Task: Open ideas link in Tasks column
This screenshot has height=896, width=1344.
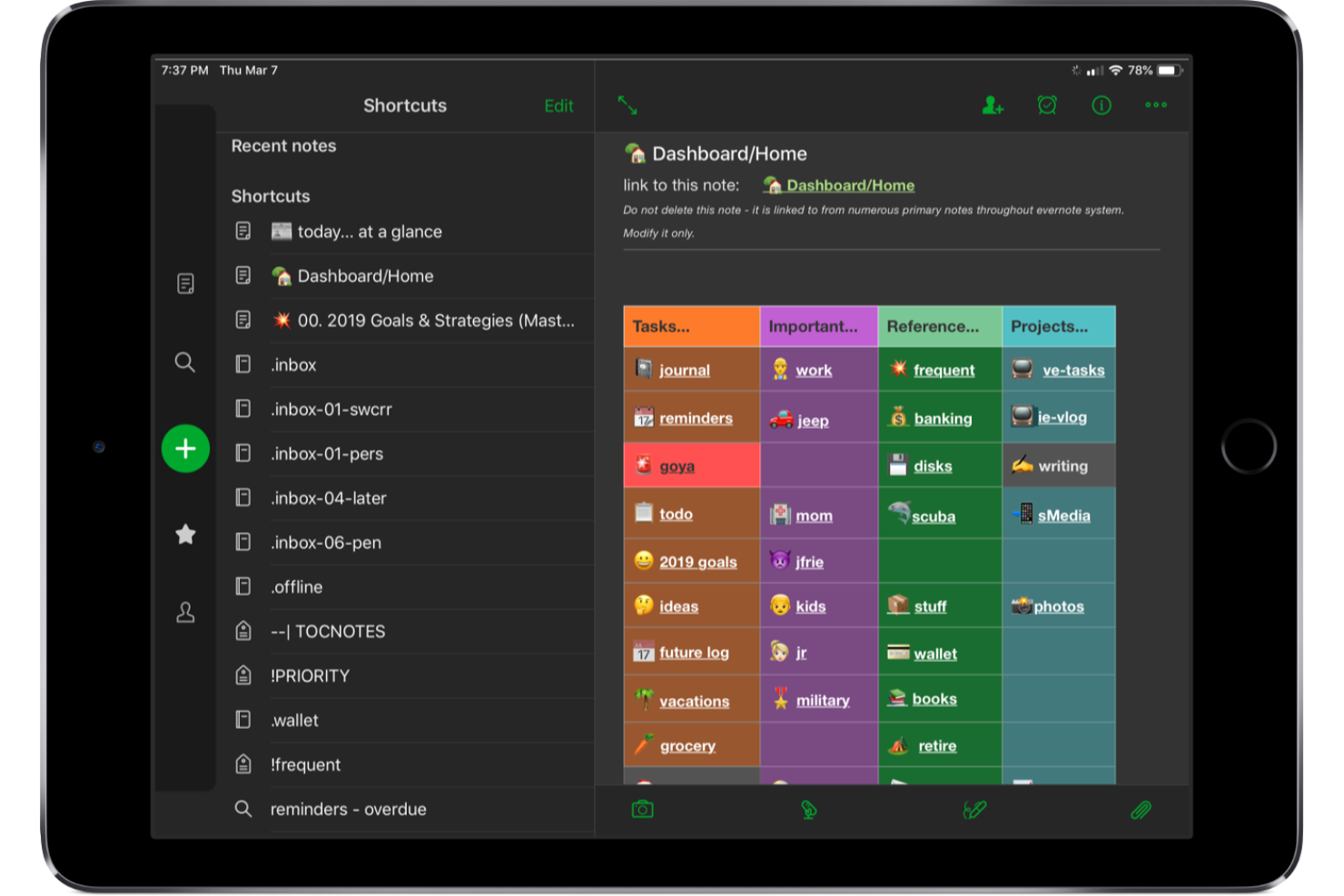Action: tap(678, 606)
